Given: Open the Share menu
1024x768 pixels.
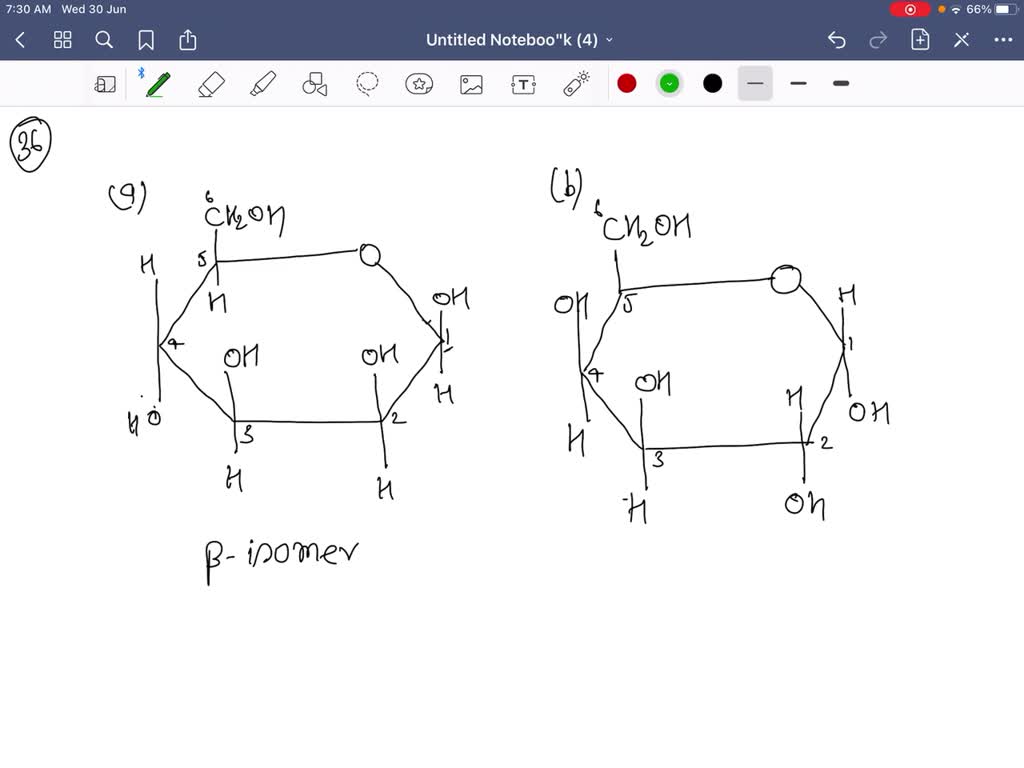Looking at the screenshot, I should click(x=188, y=40).
